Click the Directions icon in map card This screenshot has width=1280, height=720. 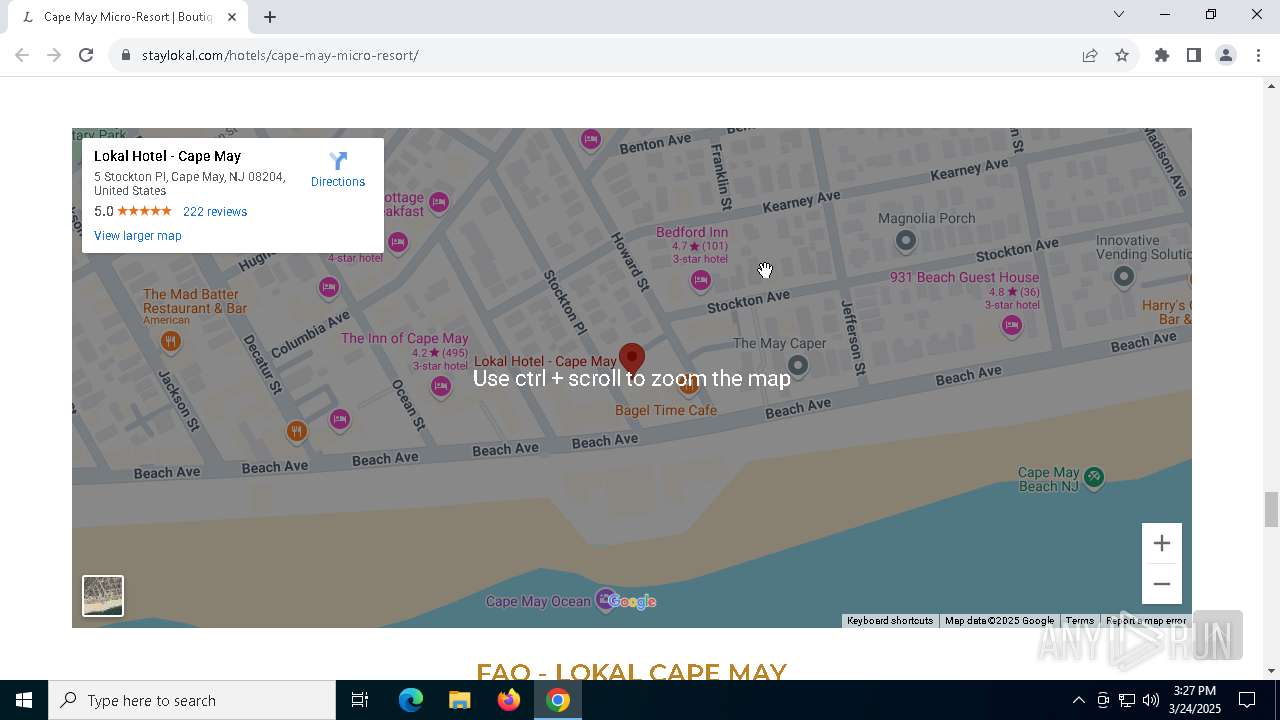pyautogui.click(x=338, y=161)
